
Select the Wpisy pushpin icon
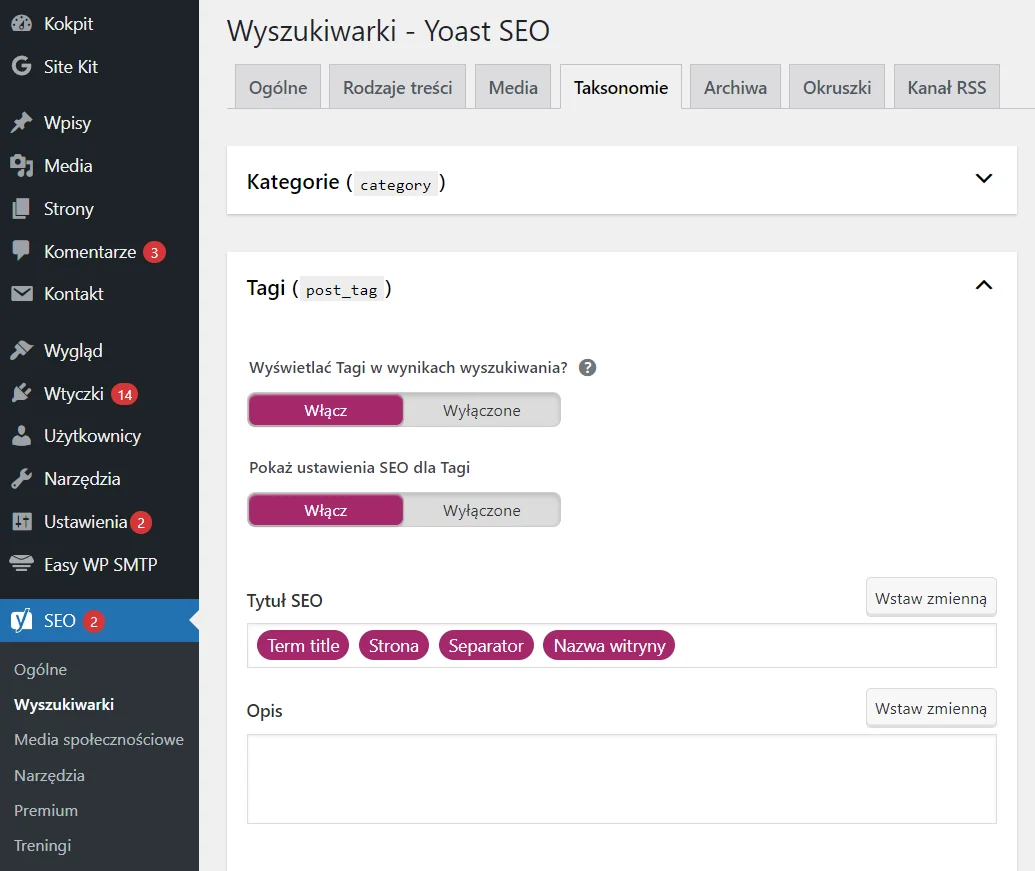(x=24, y=122)
